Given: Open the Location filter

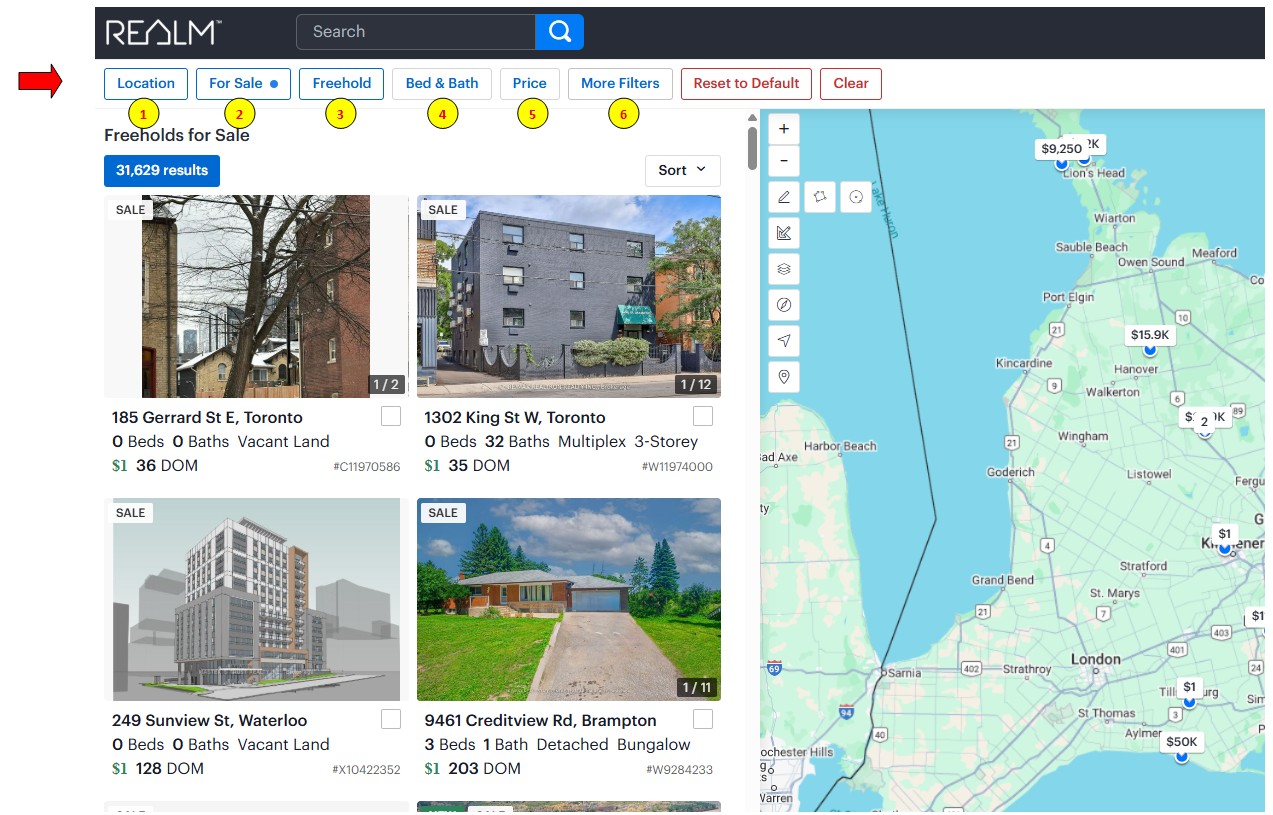Looking at the screenshot, I should pyautogui.click(x=145, y=84).
